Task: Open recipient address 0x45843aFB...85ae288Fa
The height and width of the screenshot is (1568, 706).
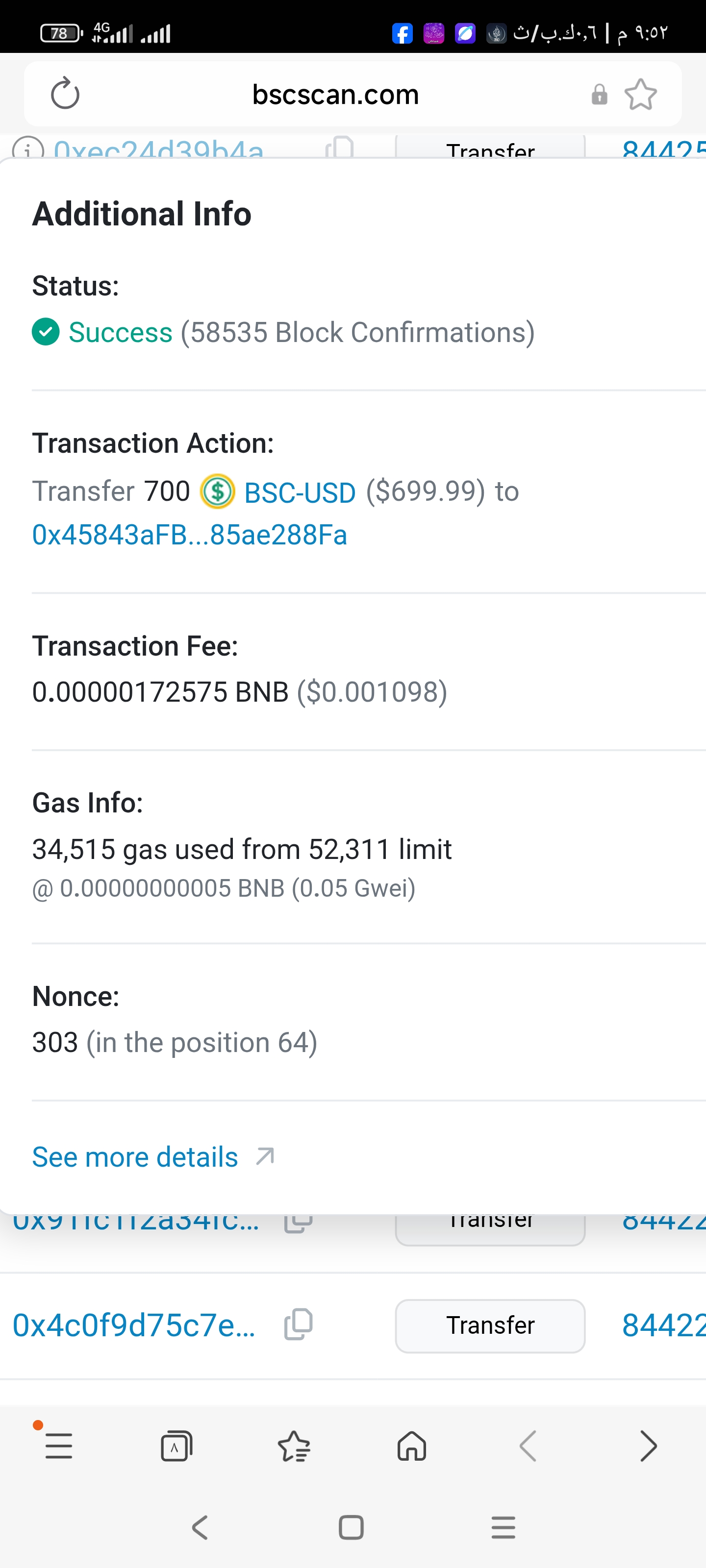Action: pyautogui.click(x=189, y=535)
